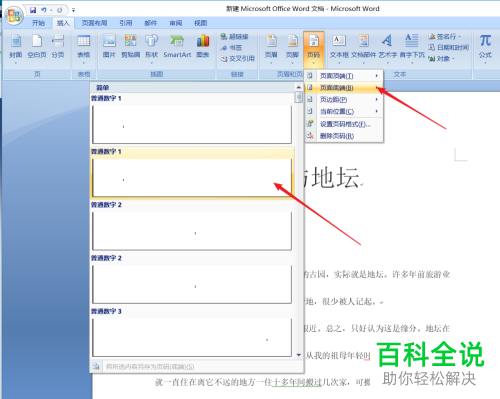The image size is (500, 399).
Task: Insert a SmartArt graphic
Action: pyautogui.click(x=177, y=47)
